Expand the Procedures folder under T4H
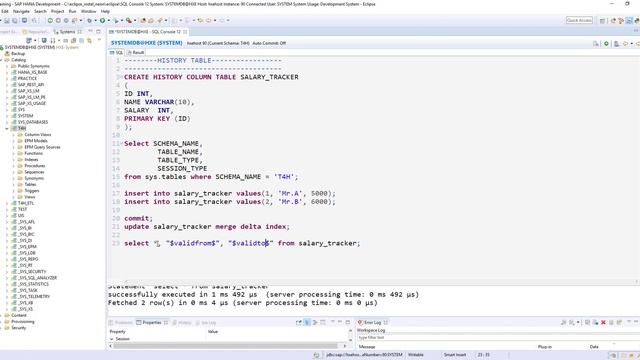The image size is (640, 360). click(x=13, y=166)
